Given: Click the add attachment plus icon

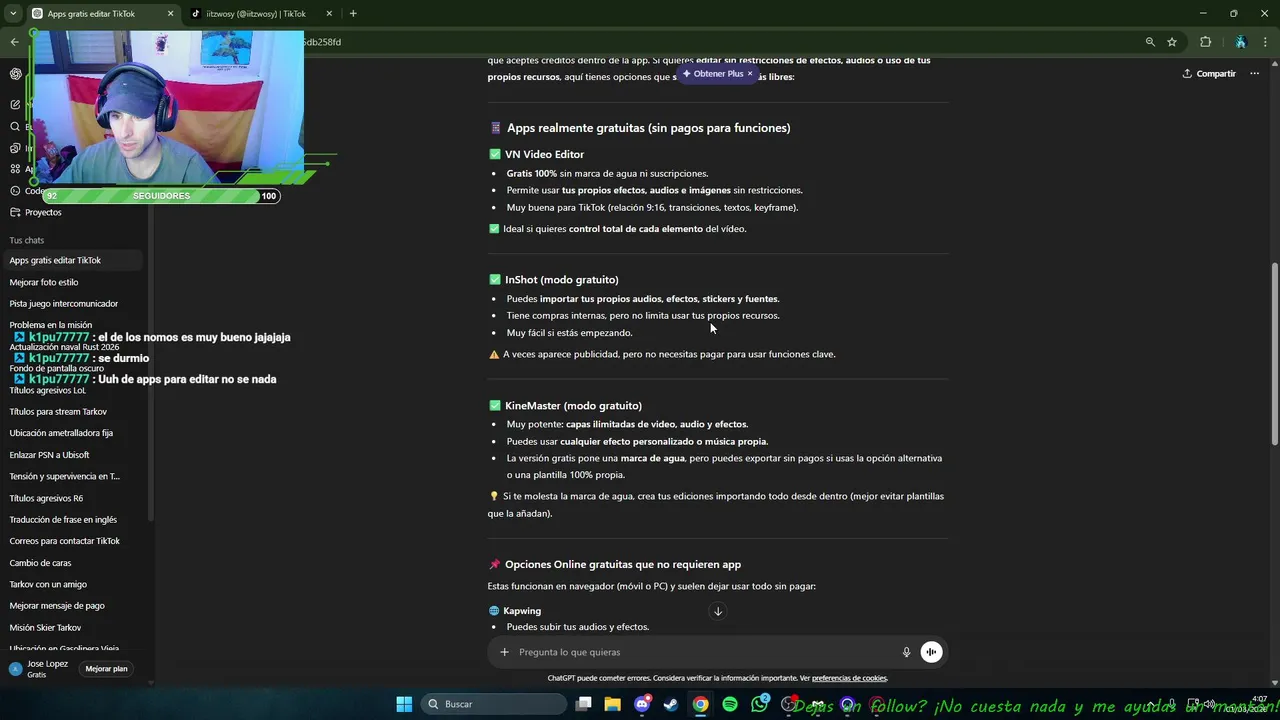Looking at the screenshot, I should [x=504, y=652].
